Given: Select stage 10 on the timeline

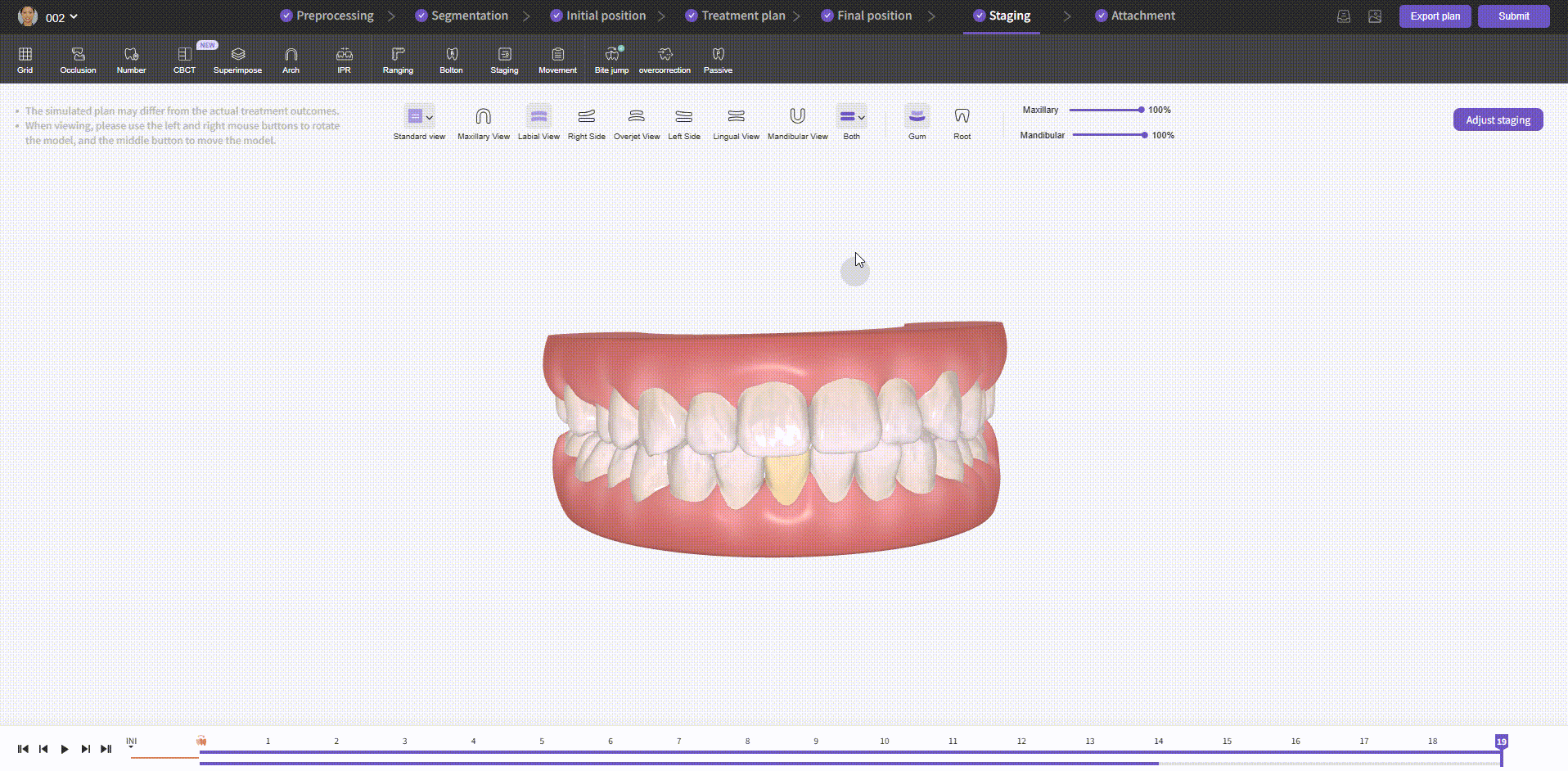Looking at the screenshot, I should [885, 741].
